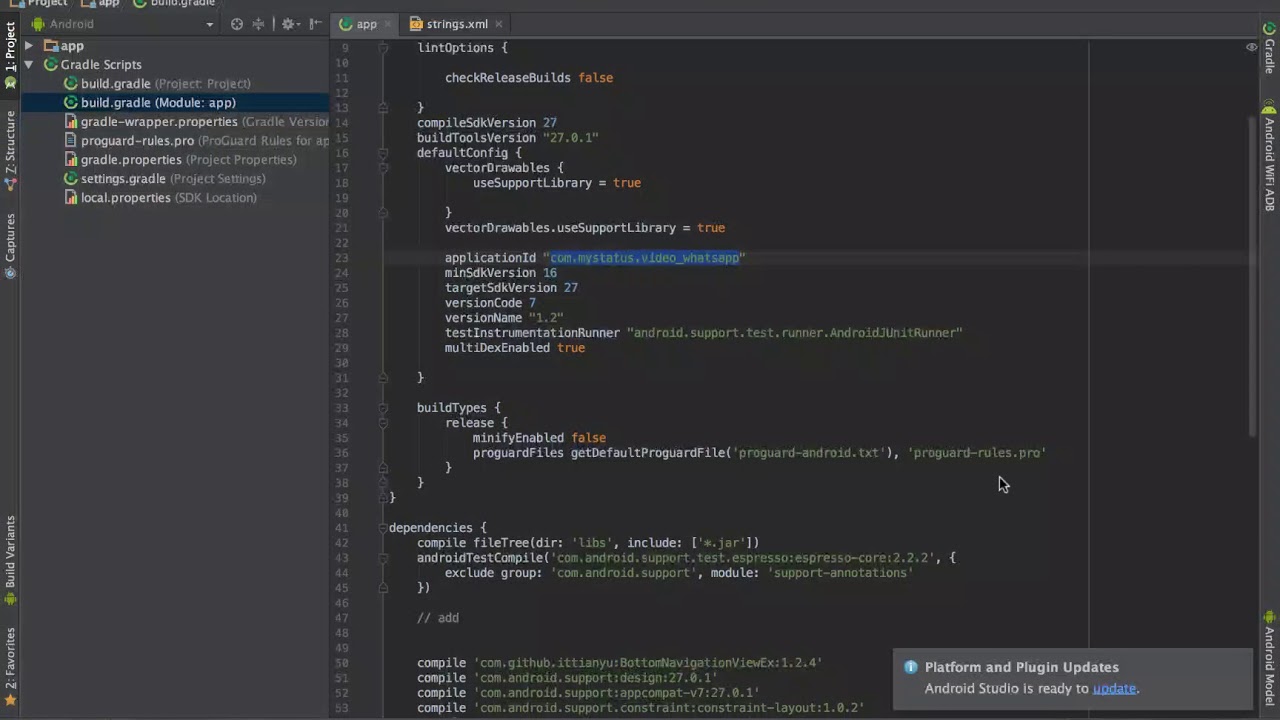Viewport: 1280px width, 720px height.
Task: Open proguard-rules.pro file
Action: pos(196,141)
